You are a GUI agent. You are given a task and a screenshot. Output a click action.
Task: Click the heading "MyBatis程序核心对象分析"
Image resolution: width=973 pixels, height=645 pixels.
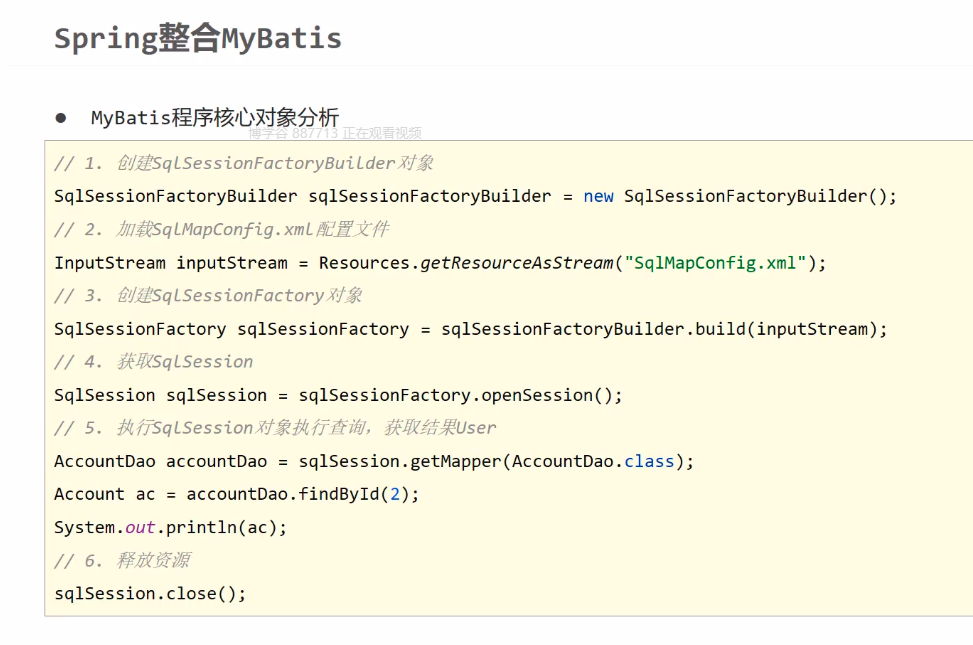point(214,118)
